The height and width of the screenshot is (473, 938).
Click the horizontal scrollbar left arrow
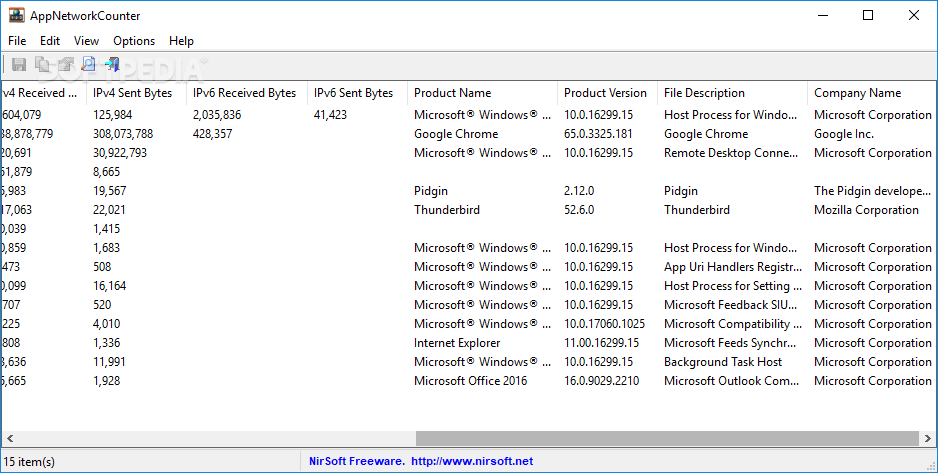(10, 438)
